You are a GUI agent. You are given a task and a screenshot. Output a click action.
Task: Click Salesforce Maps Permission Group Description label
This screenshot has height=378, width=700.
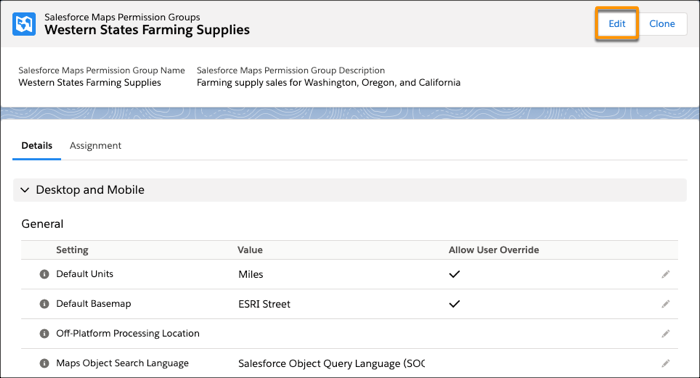pos(291,70)
